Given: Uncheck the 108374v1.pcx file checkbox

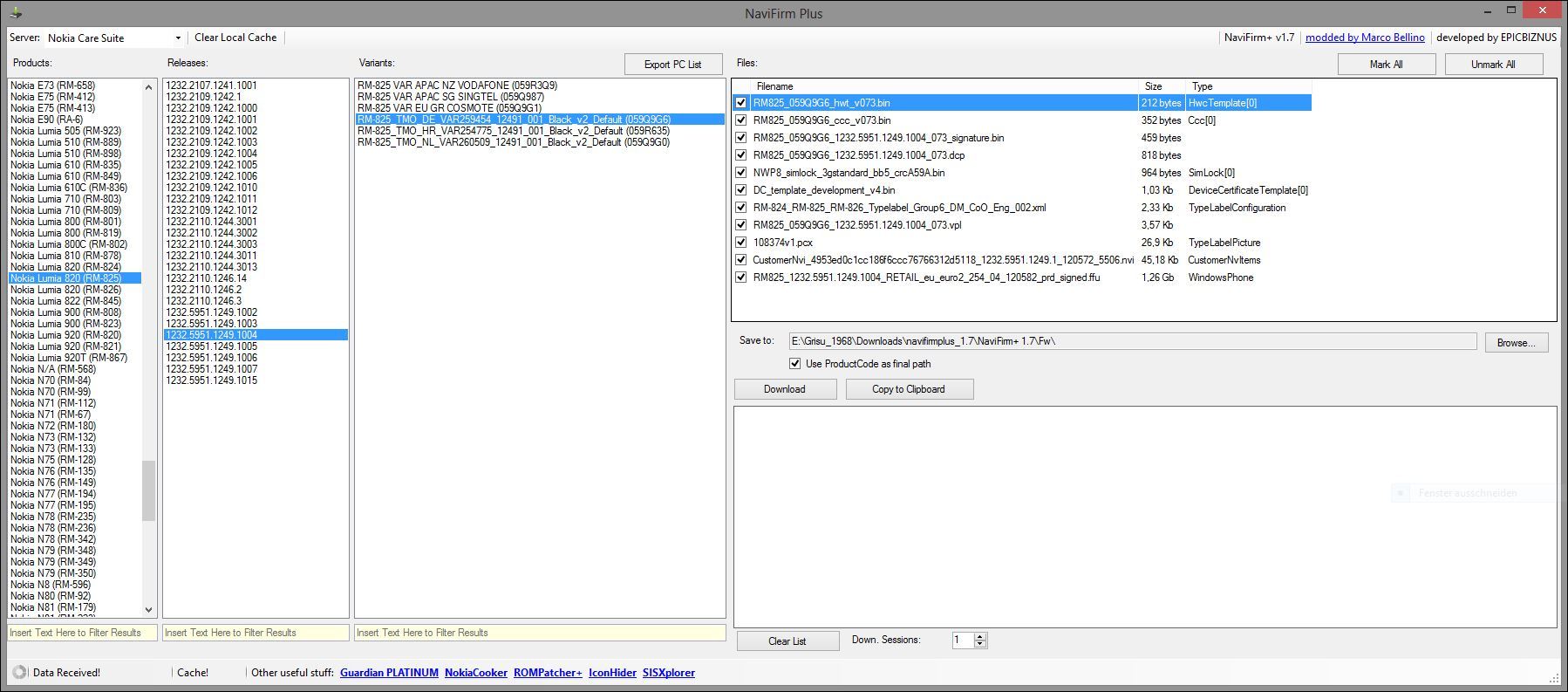Looking at the screenshot, I should coord(741,243).
